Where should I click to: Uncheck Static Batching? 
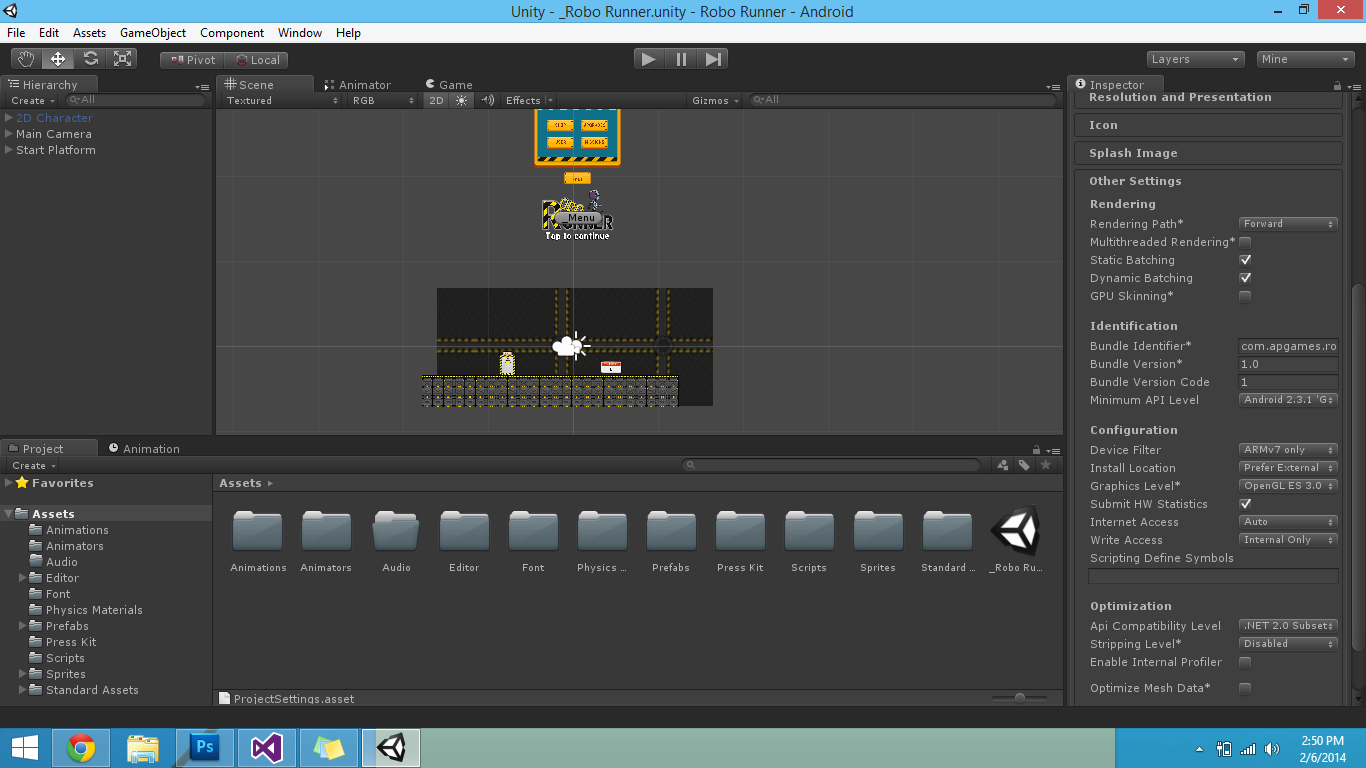pos(1245,260)
